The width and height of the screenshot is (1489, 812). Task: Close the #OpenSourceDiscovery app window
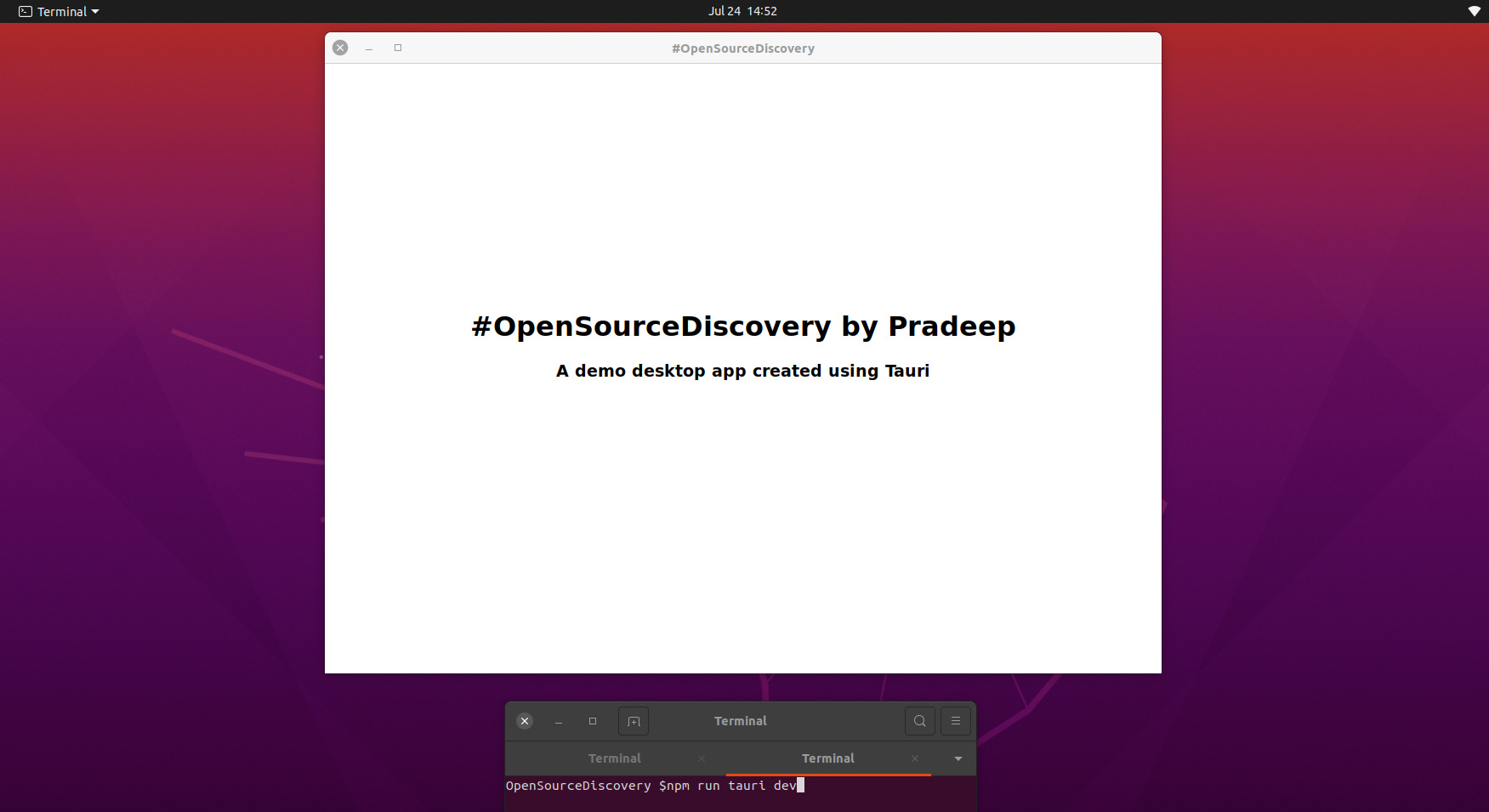click(340, 48)
